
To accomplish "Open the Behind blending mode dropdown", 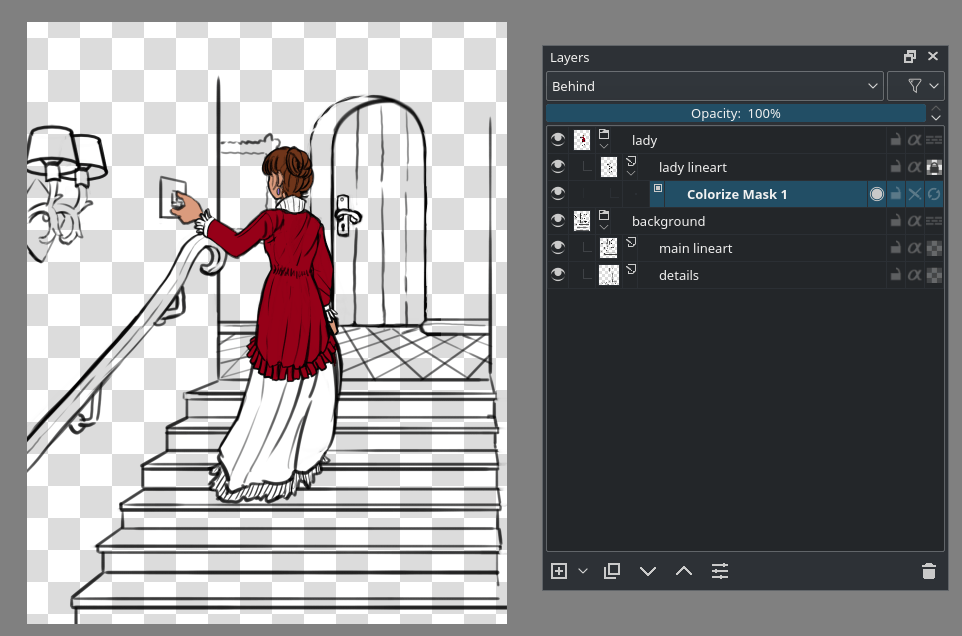I will (x=713, y=85).
